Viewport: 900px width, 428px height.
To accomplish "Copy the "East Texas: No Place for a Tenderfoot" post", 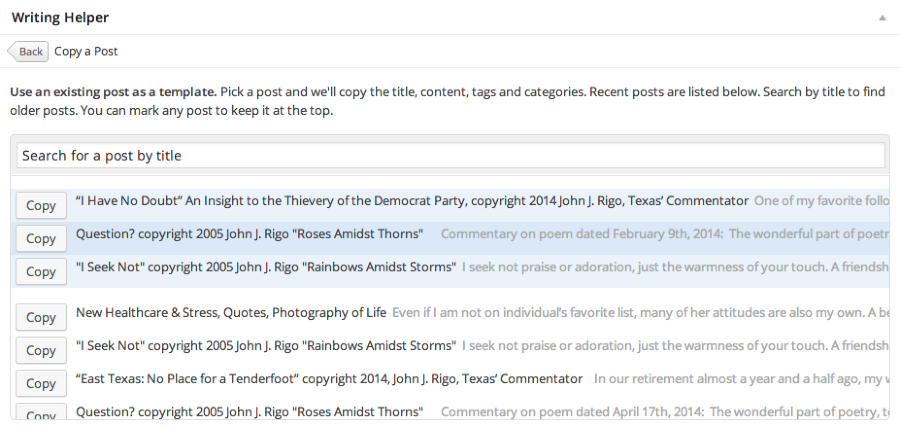I will click(x=41, y=383).
